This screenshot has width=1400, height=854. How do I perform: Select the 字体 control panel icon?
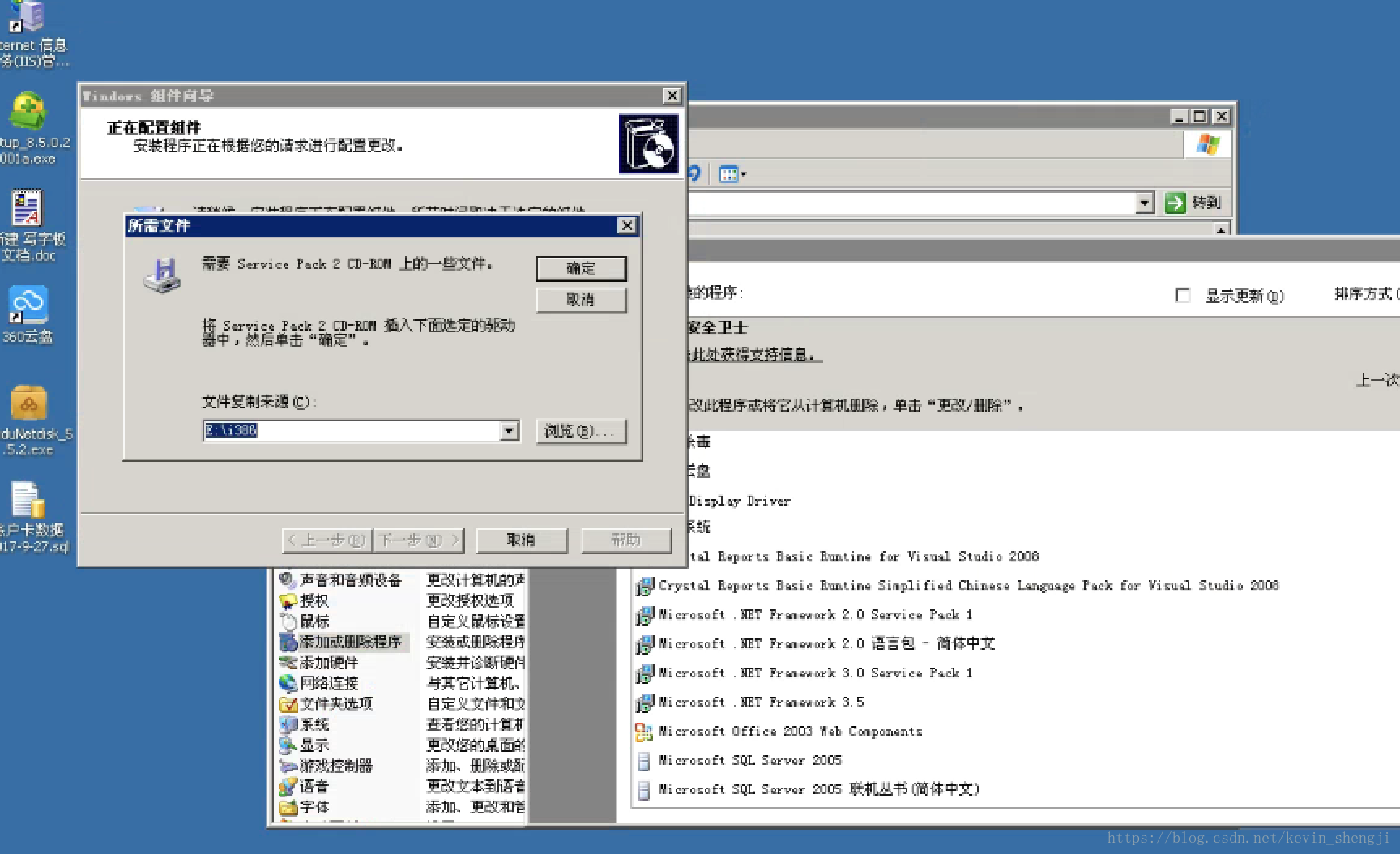[305, 807]
